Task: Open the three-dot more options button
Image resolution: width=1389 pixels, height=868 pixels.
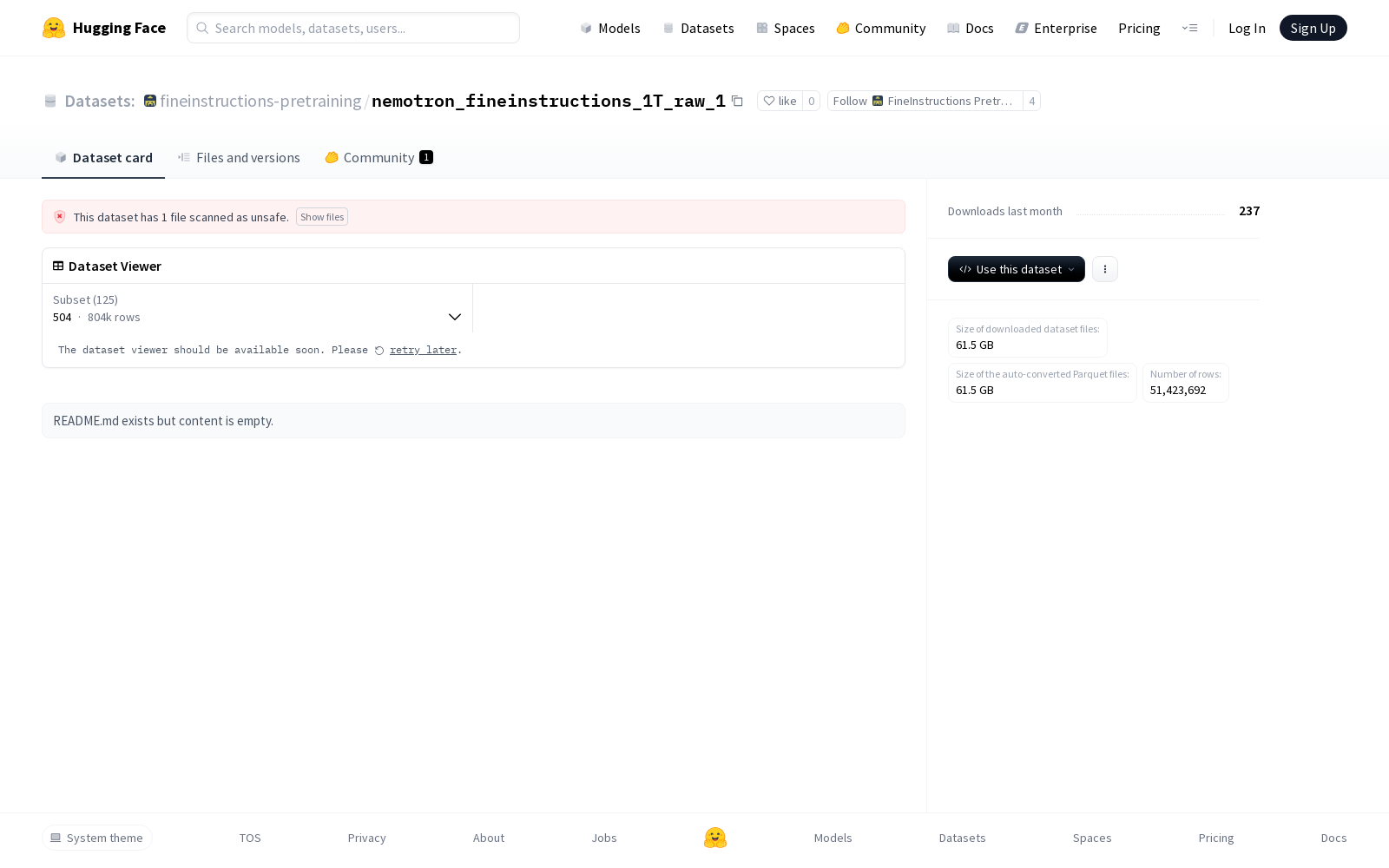Action: (x=1105, y=269)
